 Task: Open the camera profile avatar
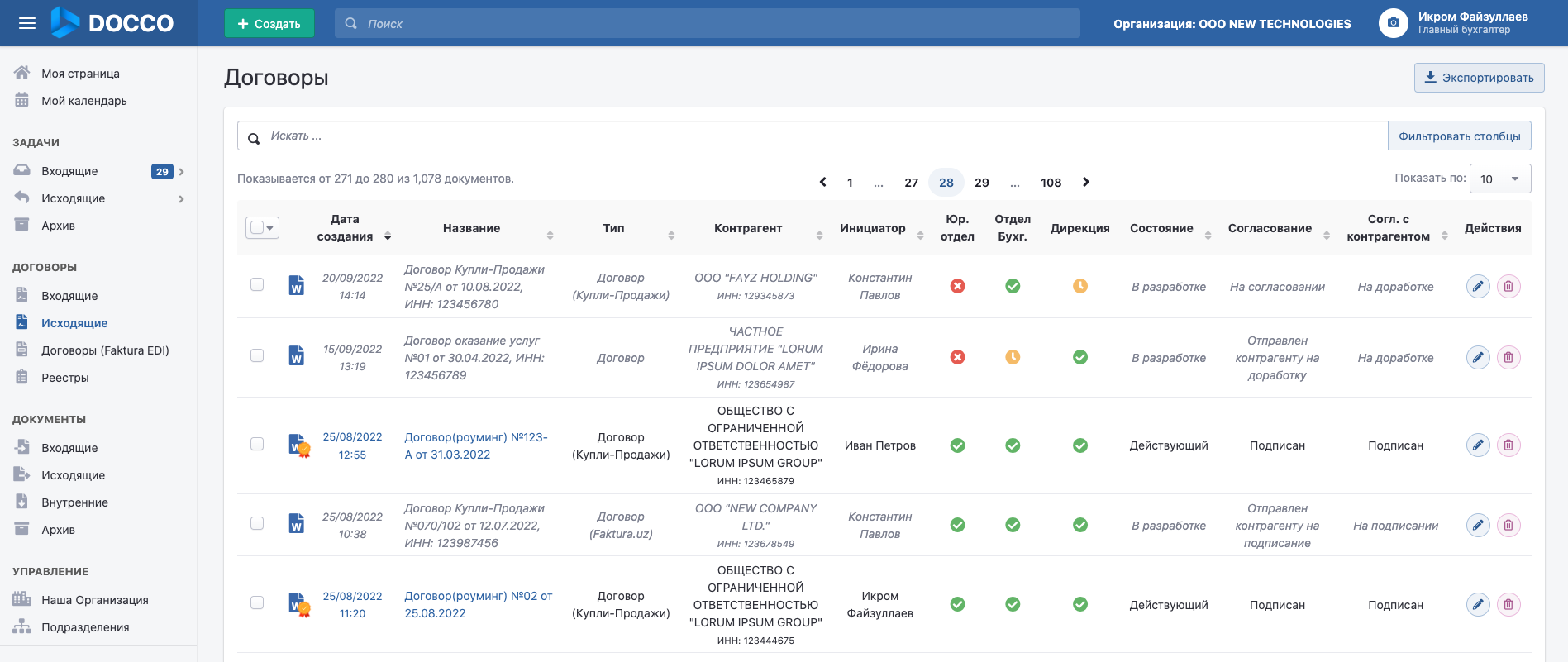pos(1393,23)
